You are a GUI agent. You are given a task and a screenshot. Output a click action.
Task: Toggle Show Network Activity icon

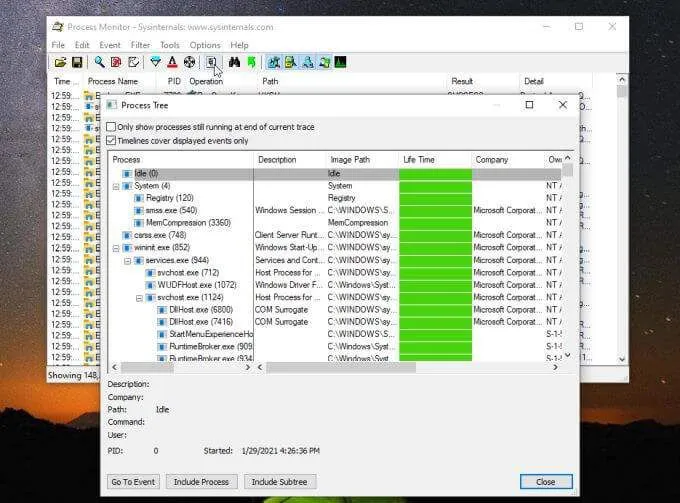[307, 62]
